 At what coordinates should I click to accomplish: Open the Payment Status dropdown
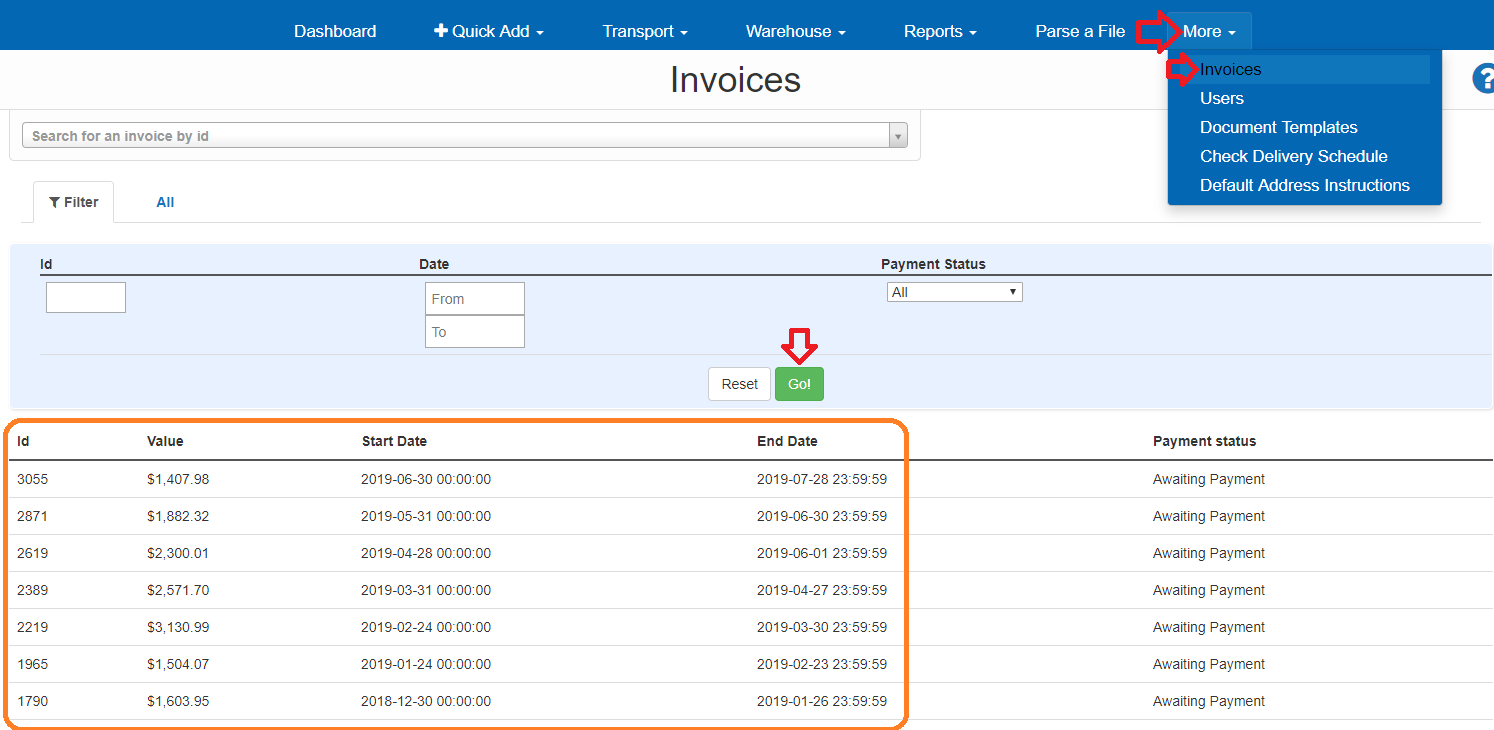pyautogui.click(x=954, y=292)
